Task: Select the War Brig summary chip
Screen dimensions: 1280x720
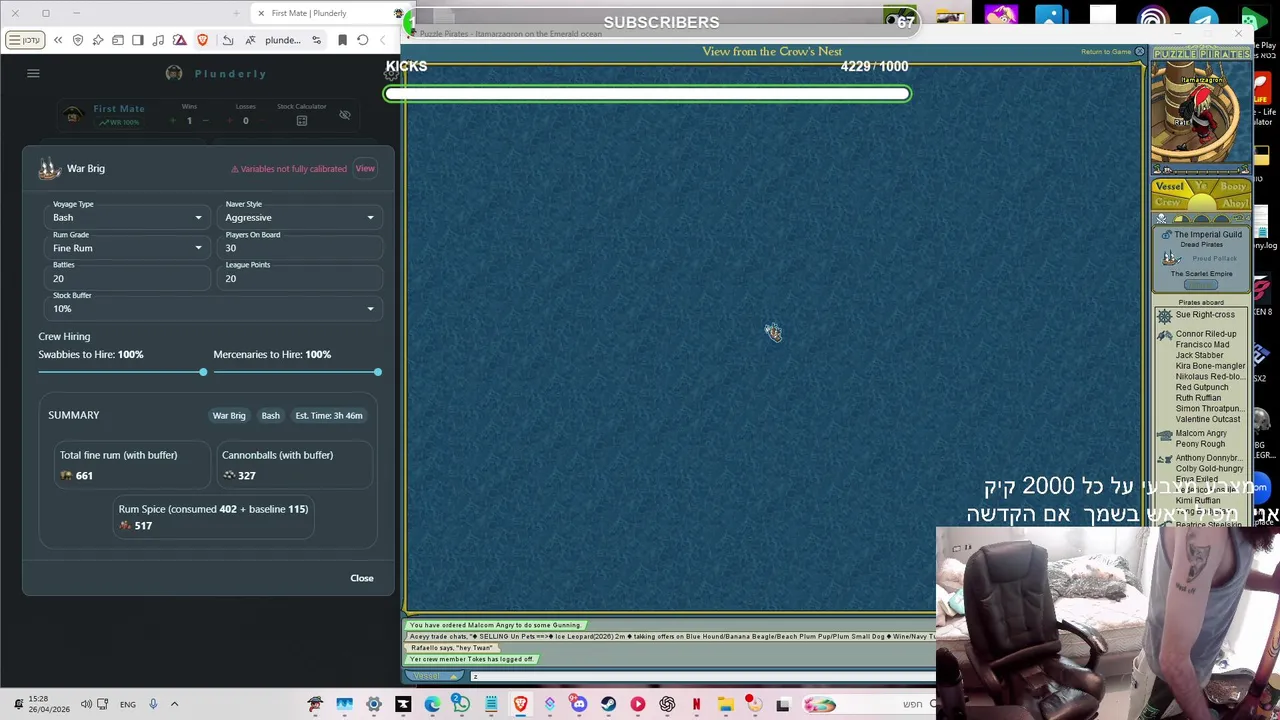Action: coord(229,415)
